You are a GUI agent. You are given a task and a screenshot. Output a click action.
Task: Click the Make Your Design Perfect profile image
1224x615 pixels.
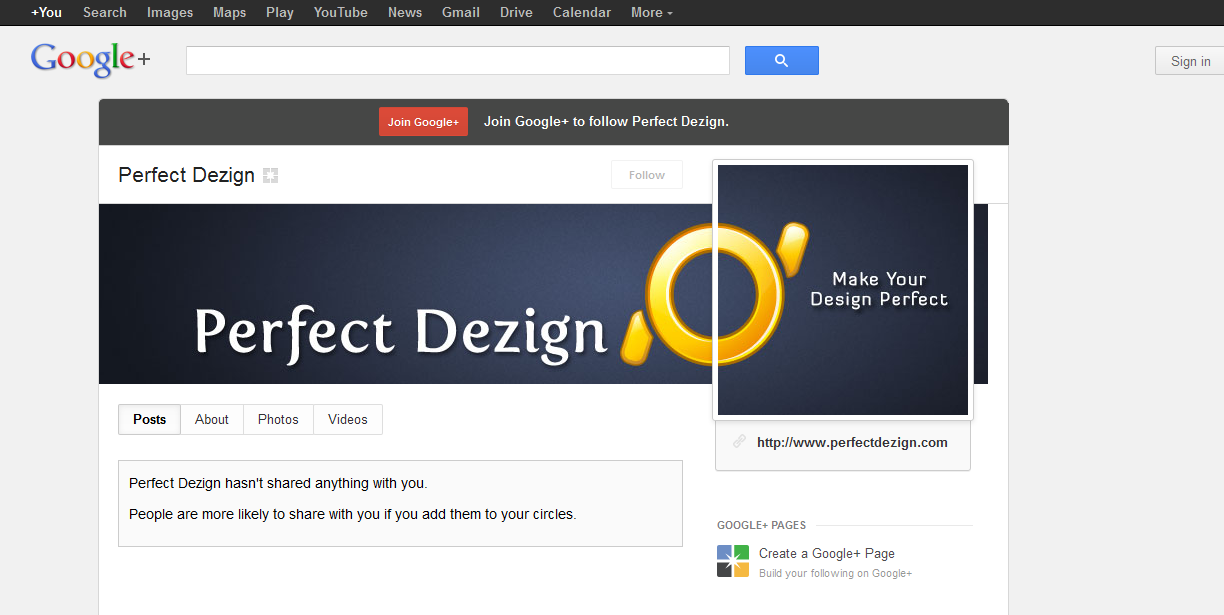click(x=843, y=290)
